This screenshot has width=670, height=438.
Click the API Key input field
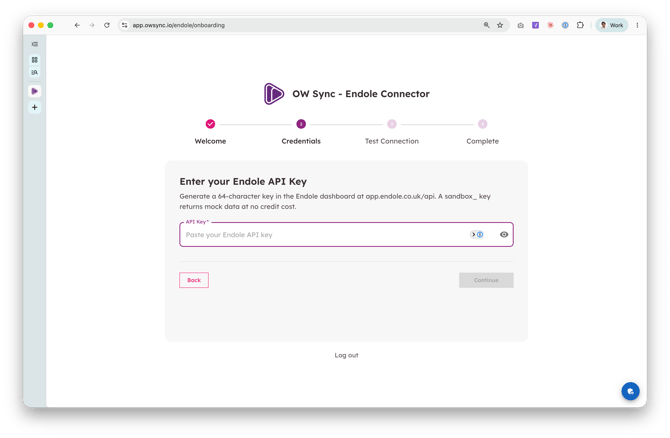[x=346, y=235]
